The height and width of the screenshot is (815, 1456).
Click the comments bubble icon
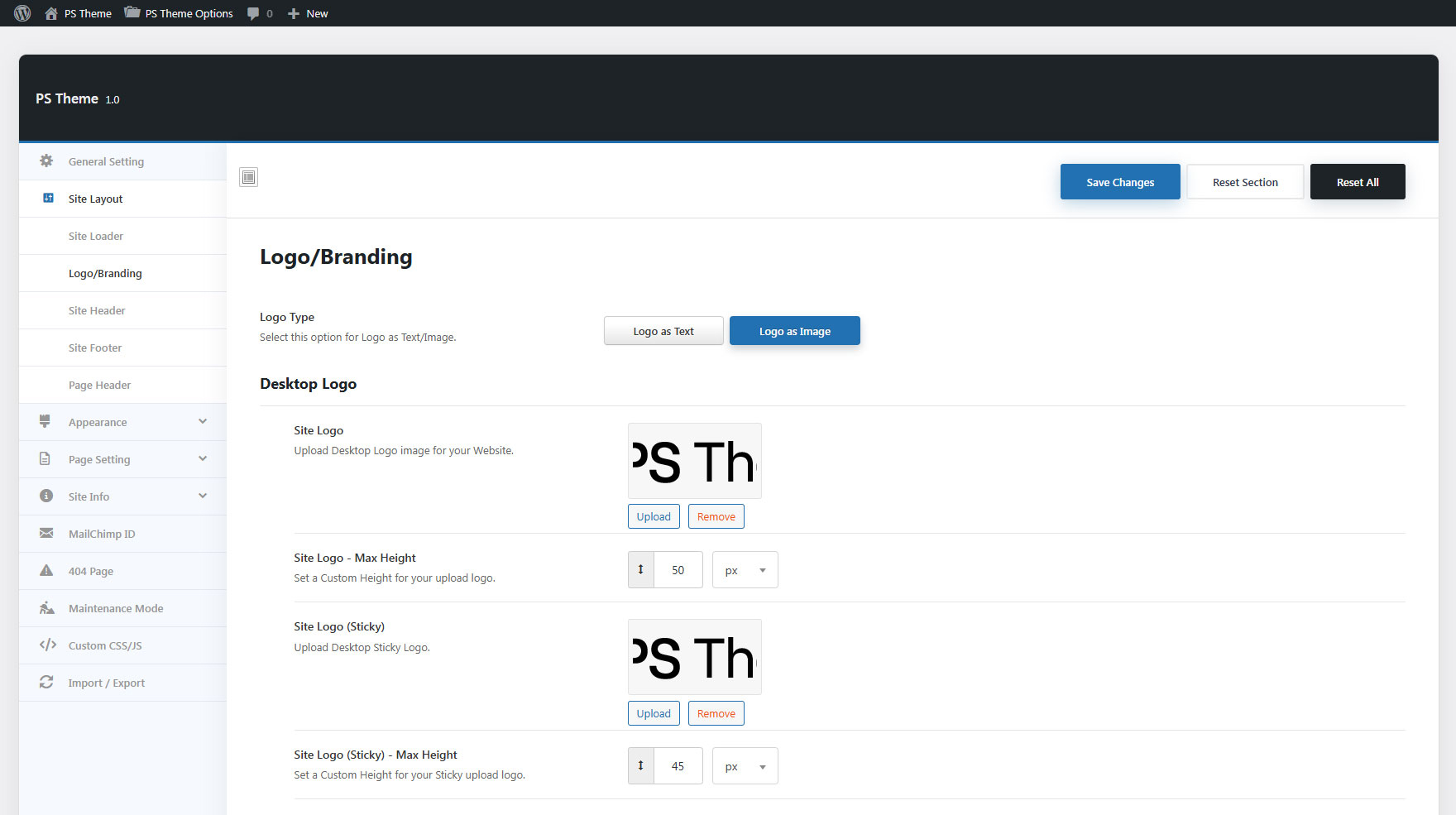tap(253, 13)
